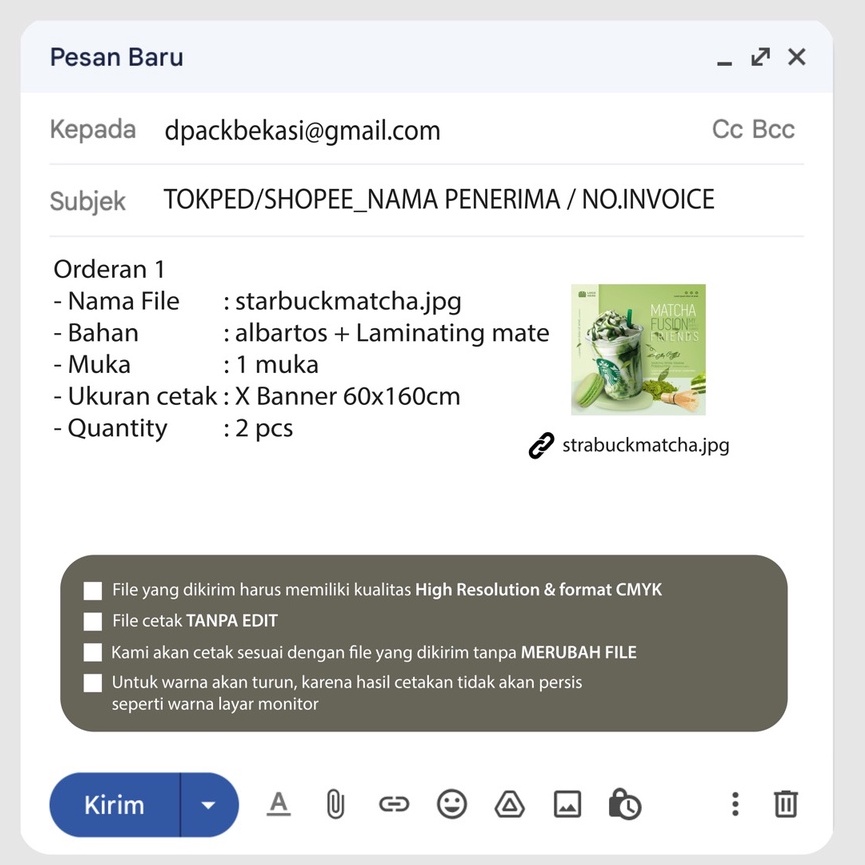865x865 pixels.
Task: Open more options three-dot menu
Action: [x=735, y=804]
